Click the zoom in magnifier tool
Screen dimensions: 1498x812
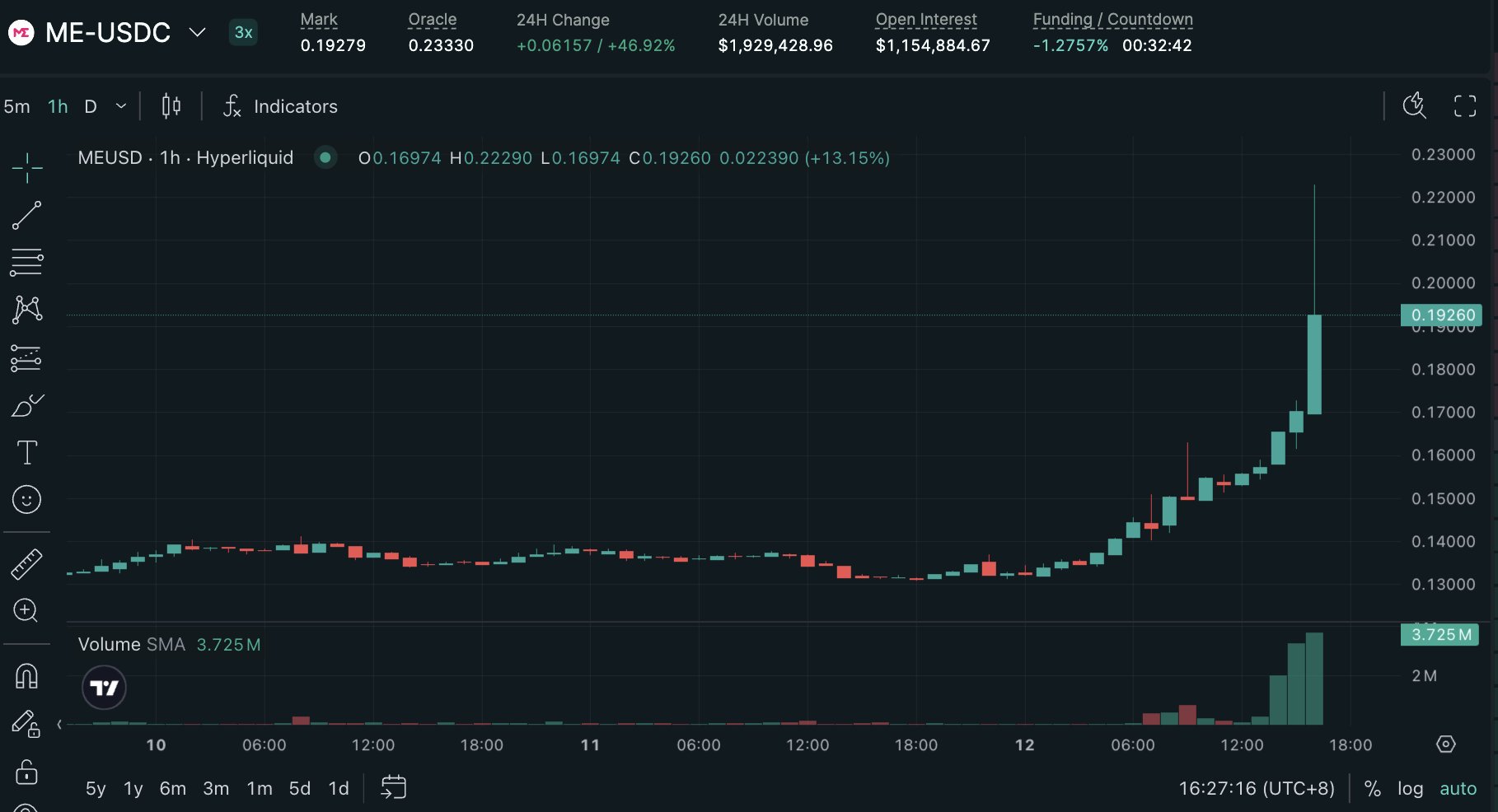[x=26, y=610]
